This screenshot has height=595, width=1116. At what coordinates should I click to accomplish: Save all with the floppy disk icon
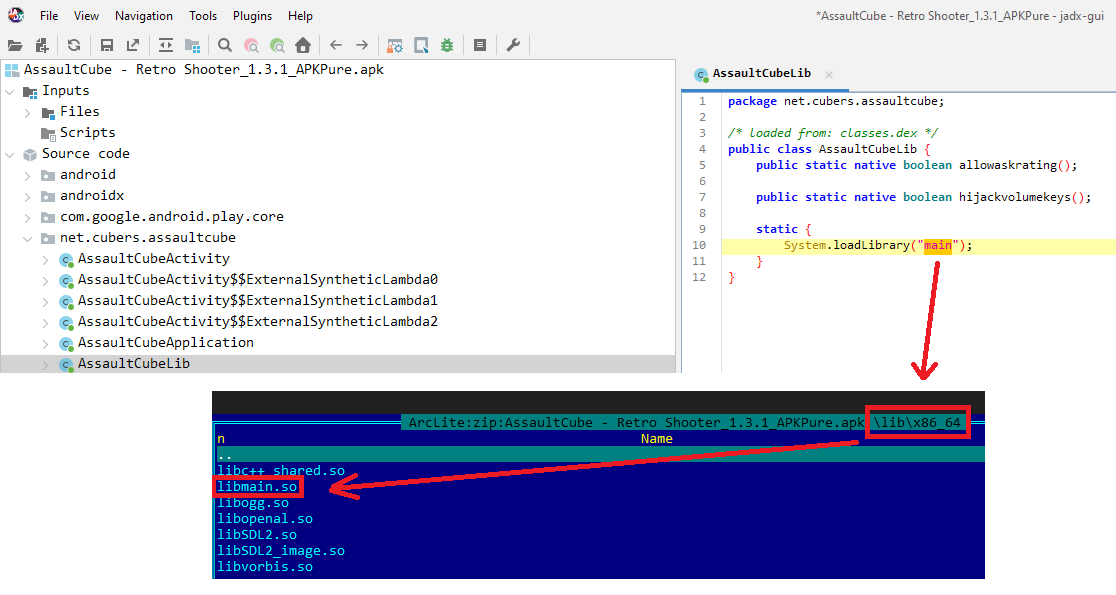(107, 46)
